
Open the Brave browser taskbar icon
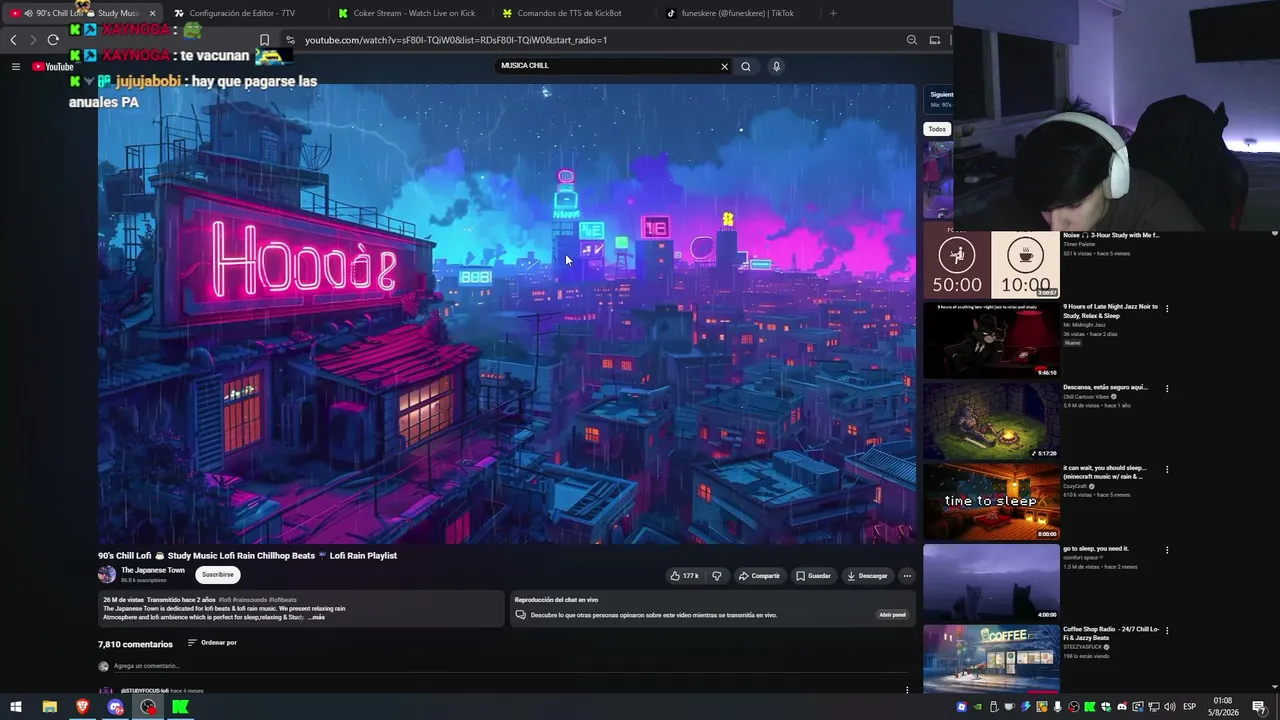[x=82, y=707]
